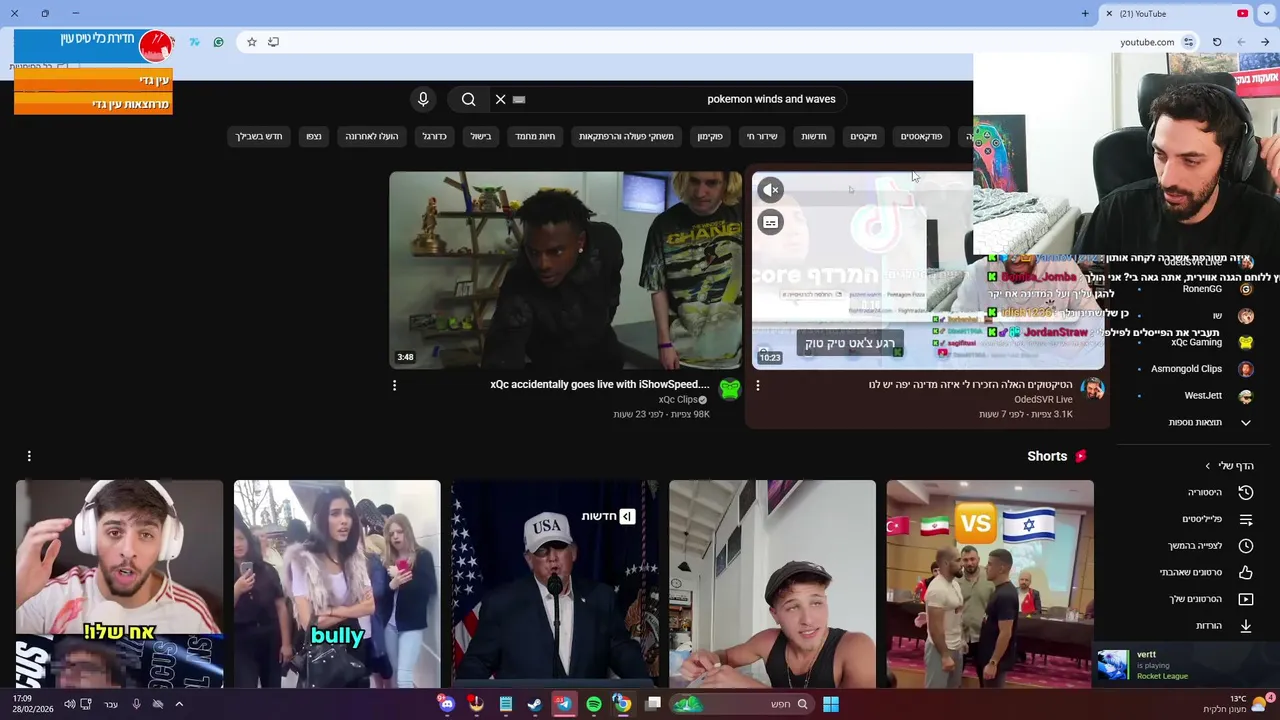
Task: Open Spotify from the taskbar
Action: (594, 704)
